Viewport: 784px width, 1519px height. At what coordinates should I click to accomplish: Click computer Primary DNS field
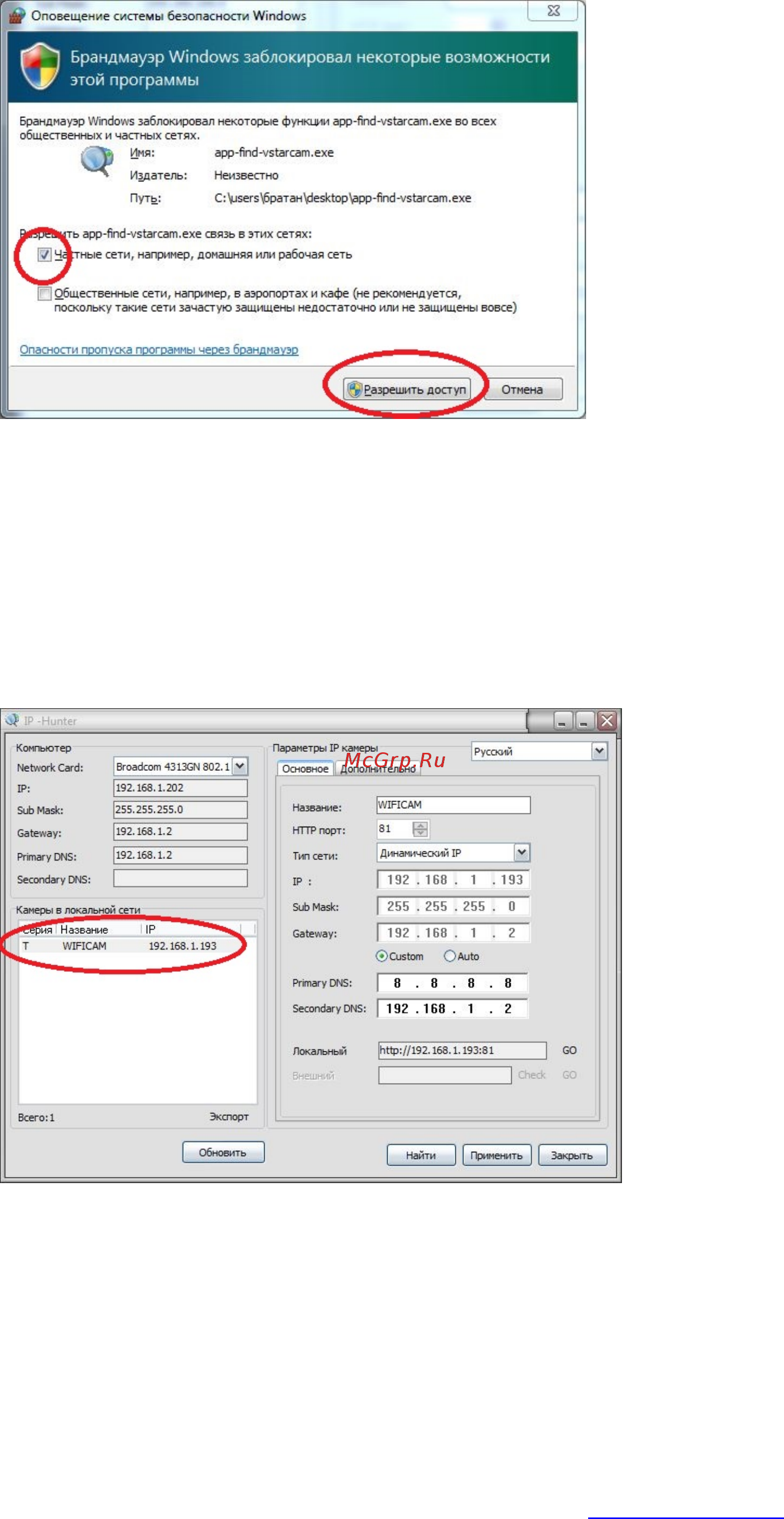[x=180, y=855]
